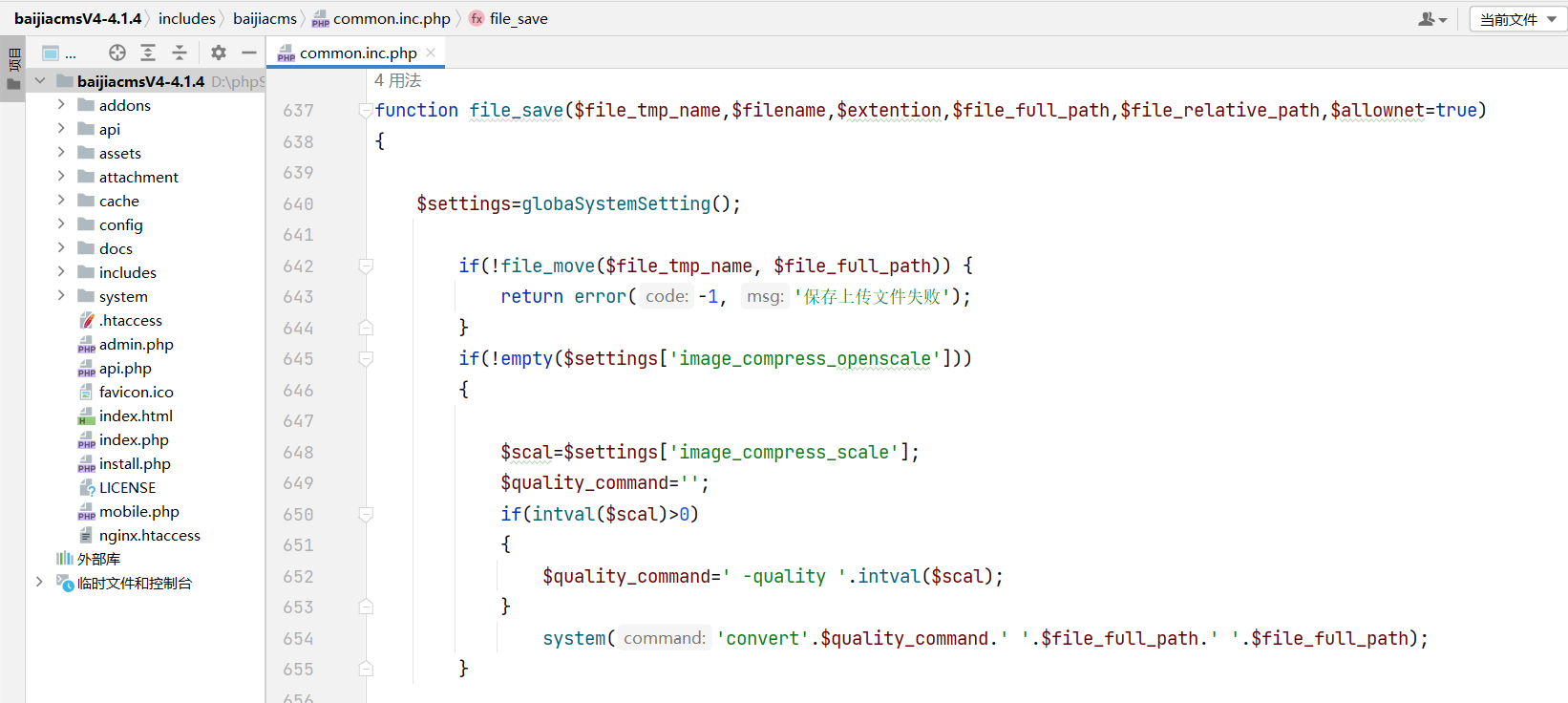Screen dimensions: 1568x703
Task: Click the file_save breadcrumb
Action: tap(519, 18)
